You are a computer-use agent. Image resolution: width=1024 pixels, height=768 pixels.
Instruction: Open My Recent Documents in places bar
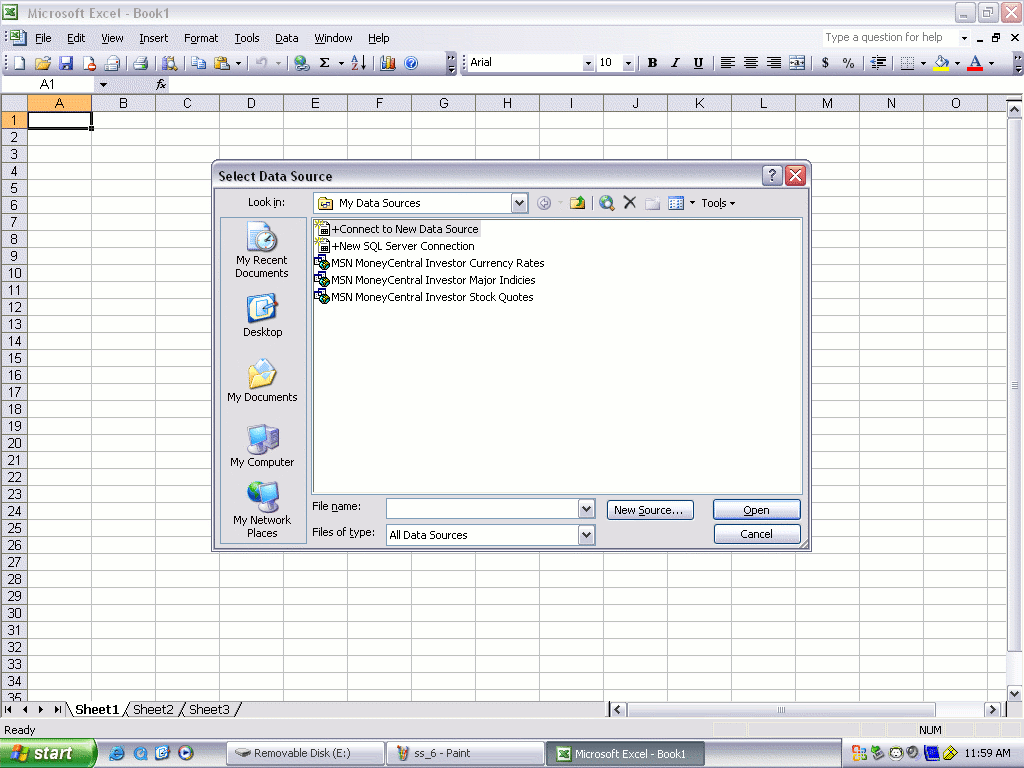pyautogui.click(x=262, y=252)
